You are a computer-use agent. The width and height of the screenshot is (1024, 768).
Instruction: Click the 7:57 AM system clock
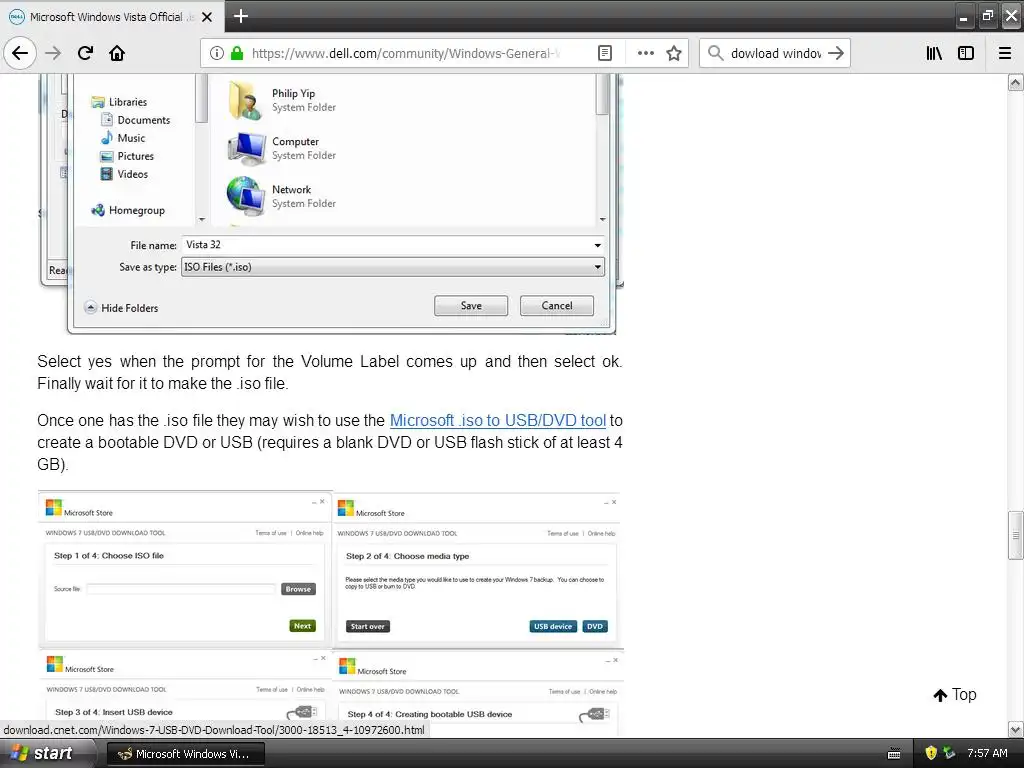tap(987, 753)
